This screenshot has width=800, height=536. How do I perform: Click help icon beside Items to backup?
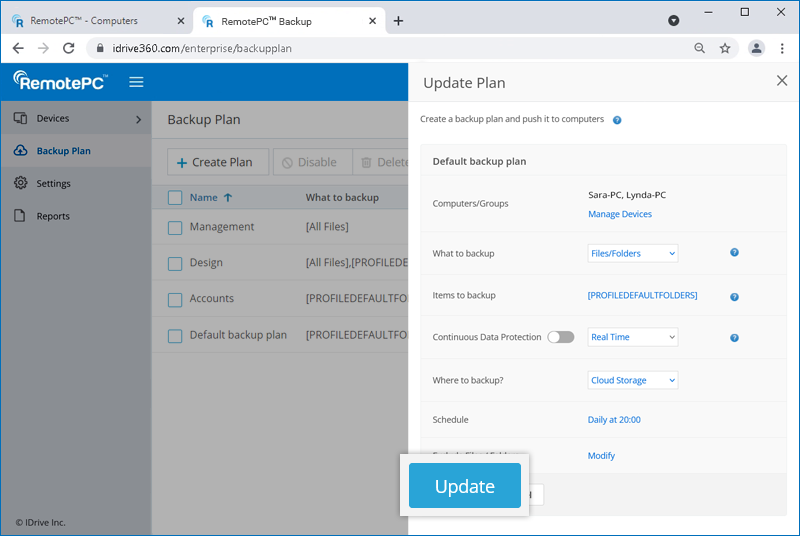(734, 297)
